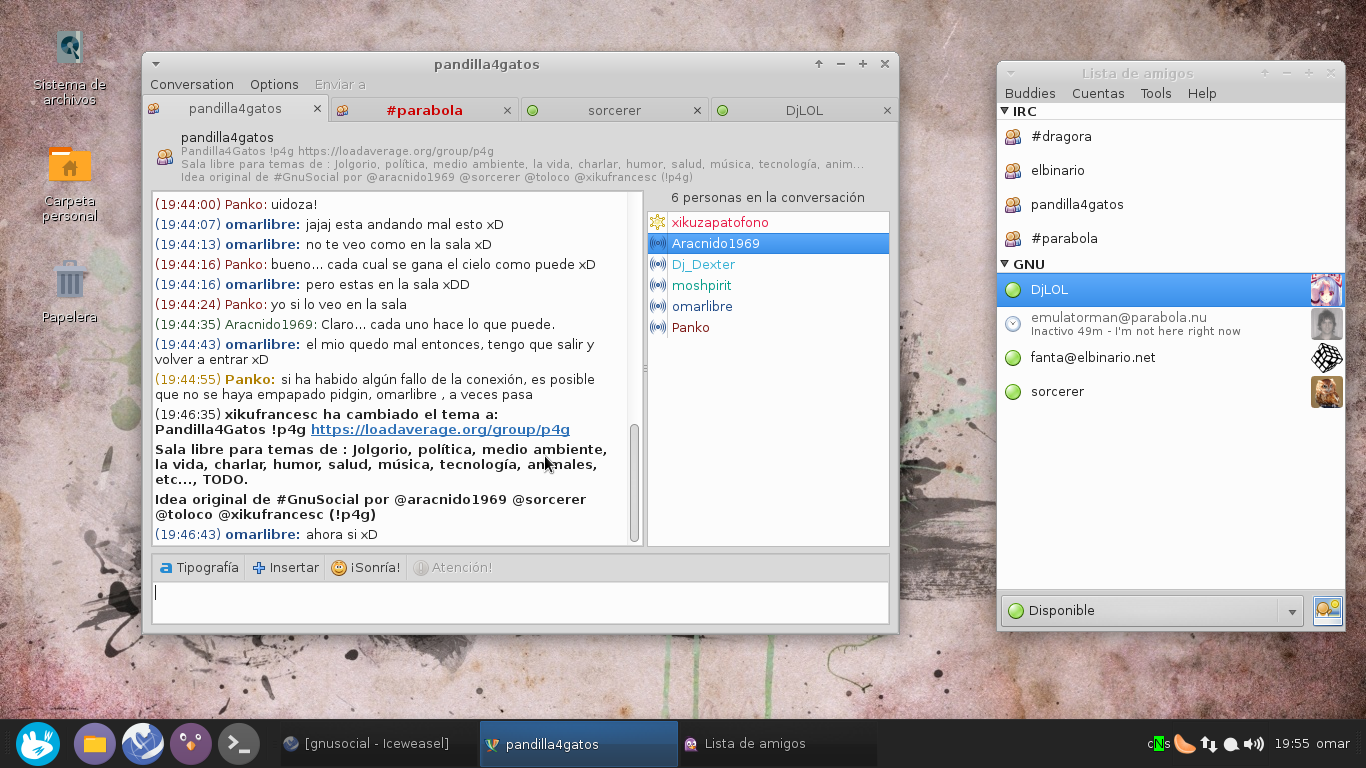Open the applications menu on taskbar
The height and width of the screenshot is (768, 1366).
[38, 744]
